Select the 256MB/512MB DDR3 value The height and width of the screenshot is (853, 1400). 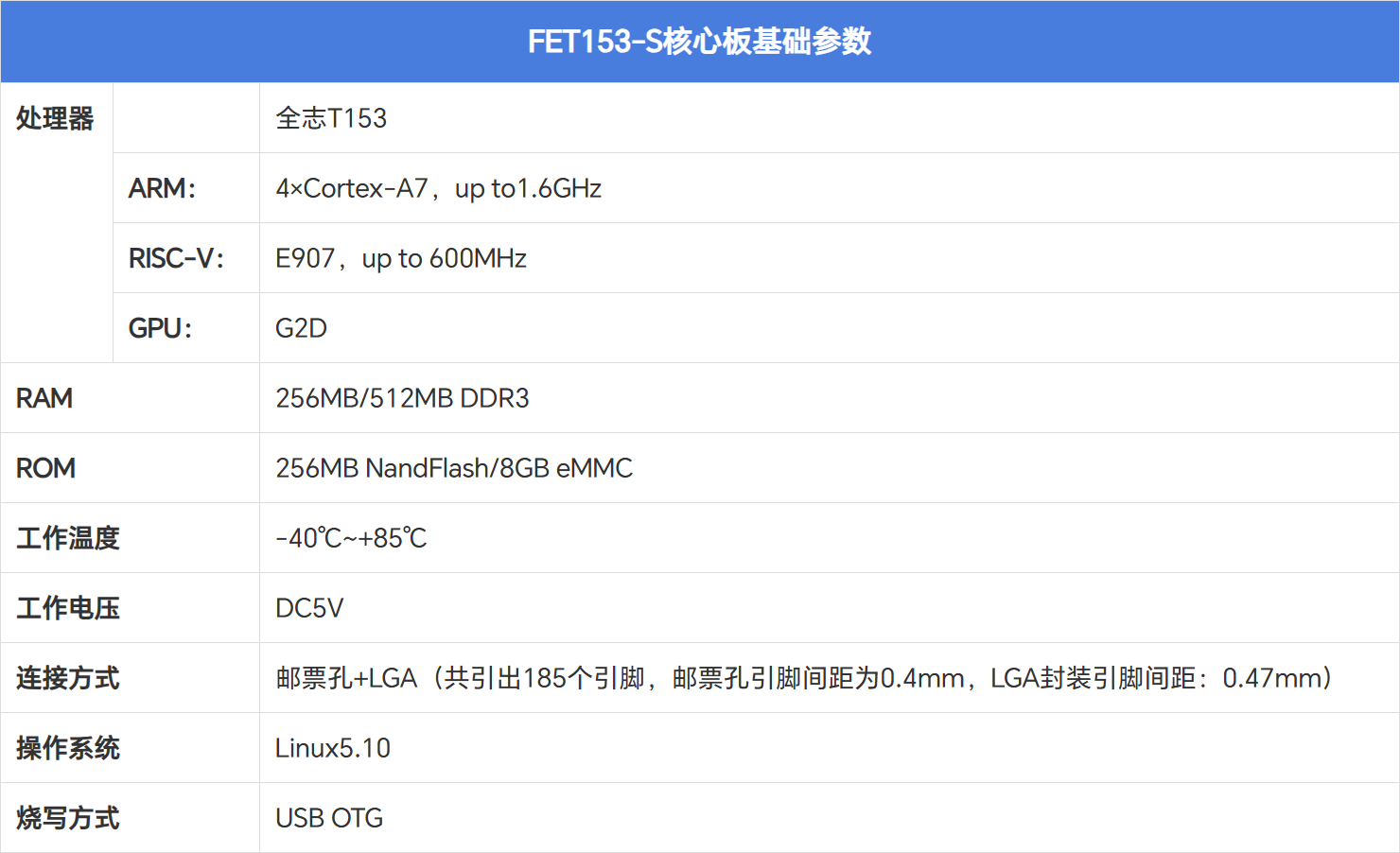point(402,398)
